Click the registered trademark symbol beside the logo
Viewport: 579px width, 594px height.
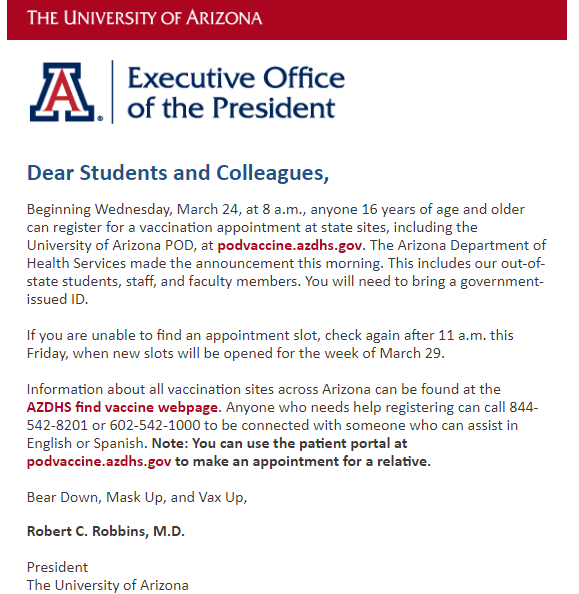click(100, 118)
